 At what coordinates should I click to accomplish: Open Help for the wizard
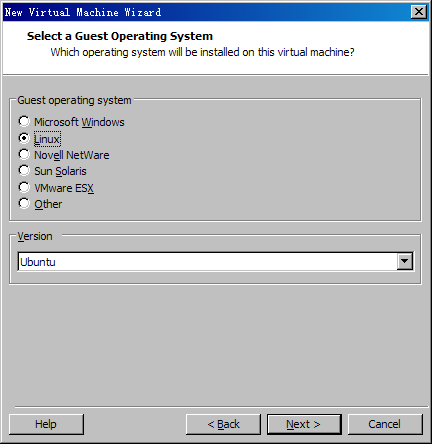(x=46, y=424)
